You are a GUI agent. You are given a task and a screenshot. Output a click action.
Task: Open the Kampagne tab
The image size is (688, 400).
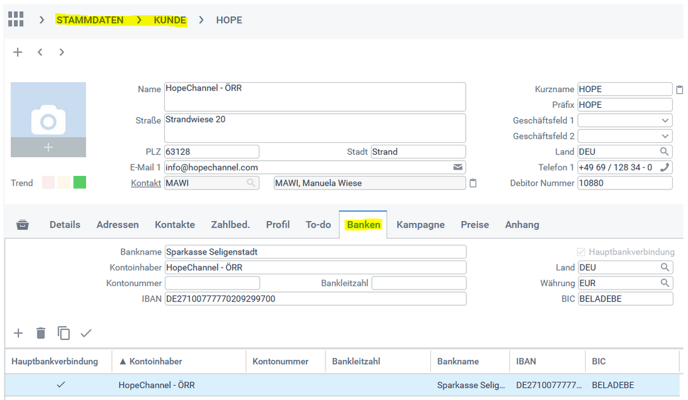[x=420, y=225]
